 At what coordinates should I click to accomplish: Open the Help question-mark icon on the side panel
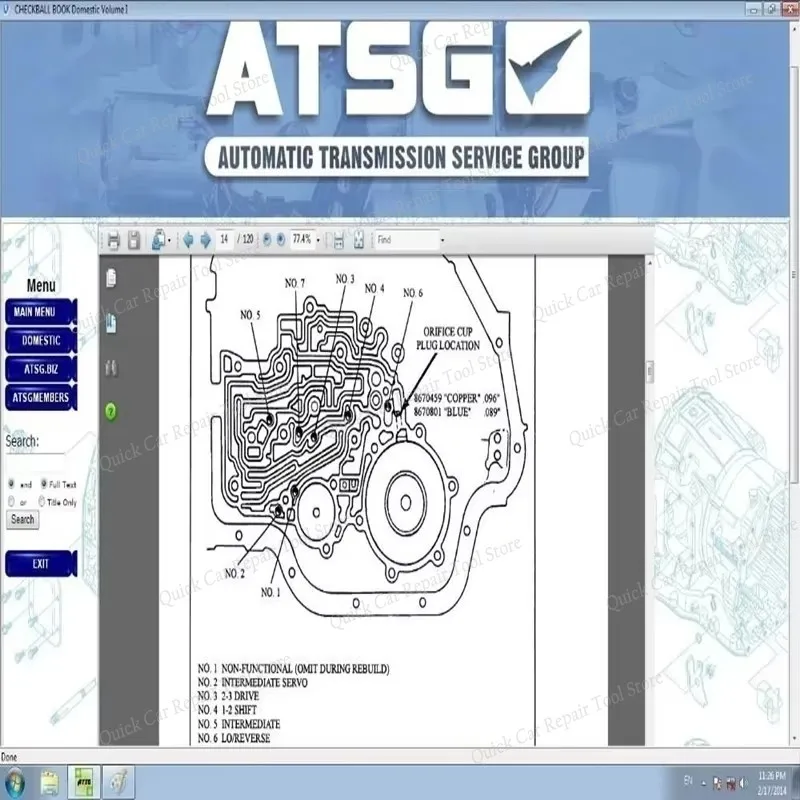112,410
